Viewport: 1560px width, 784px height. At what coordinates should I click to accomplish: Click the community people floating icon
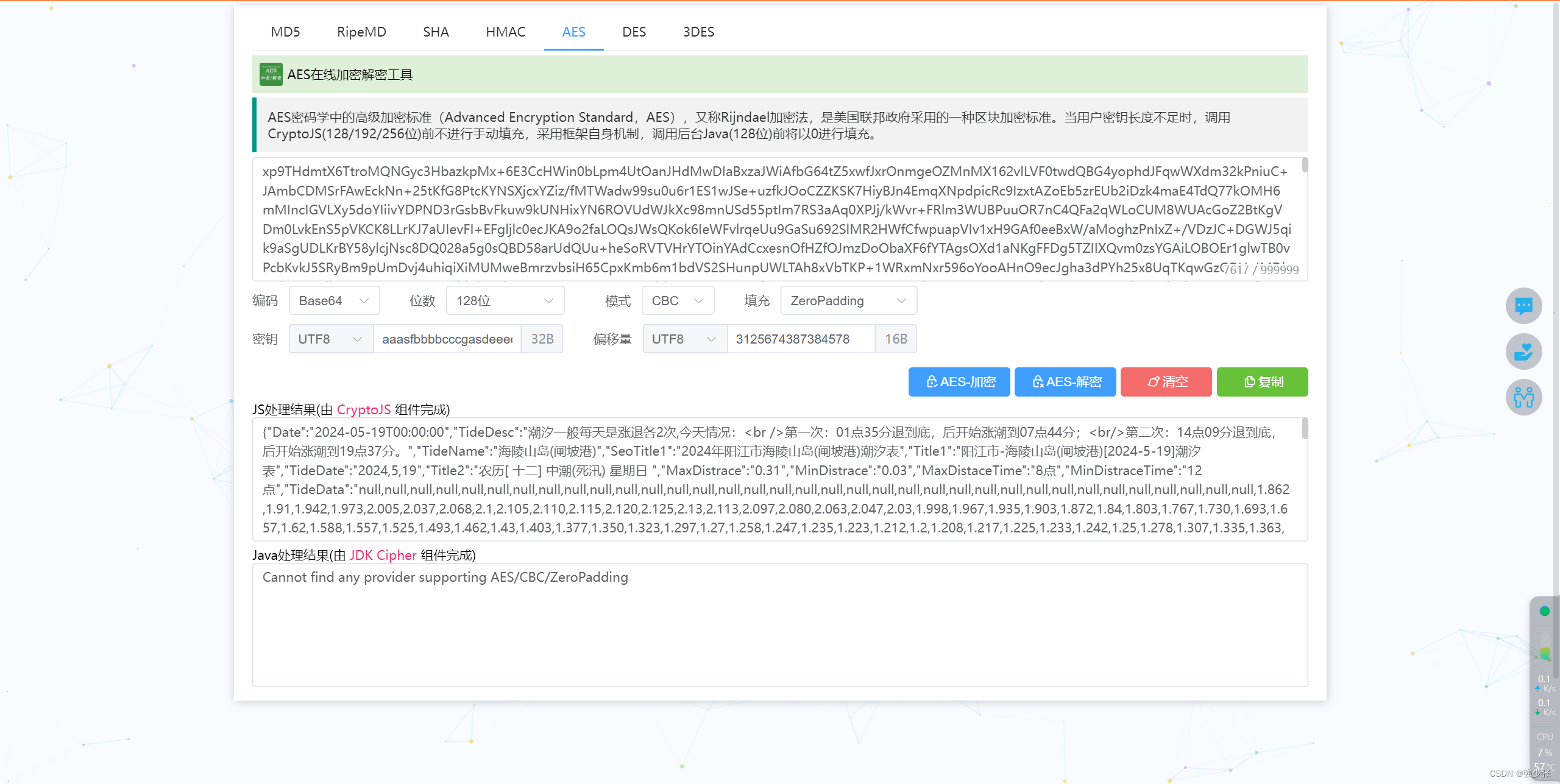pyautogui.click(x=1523, y=398)
